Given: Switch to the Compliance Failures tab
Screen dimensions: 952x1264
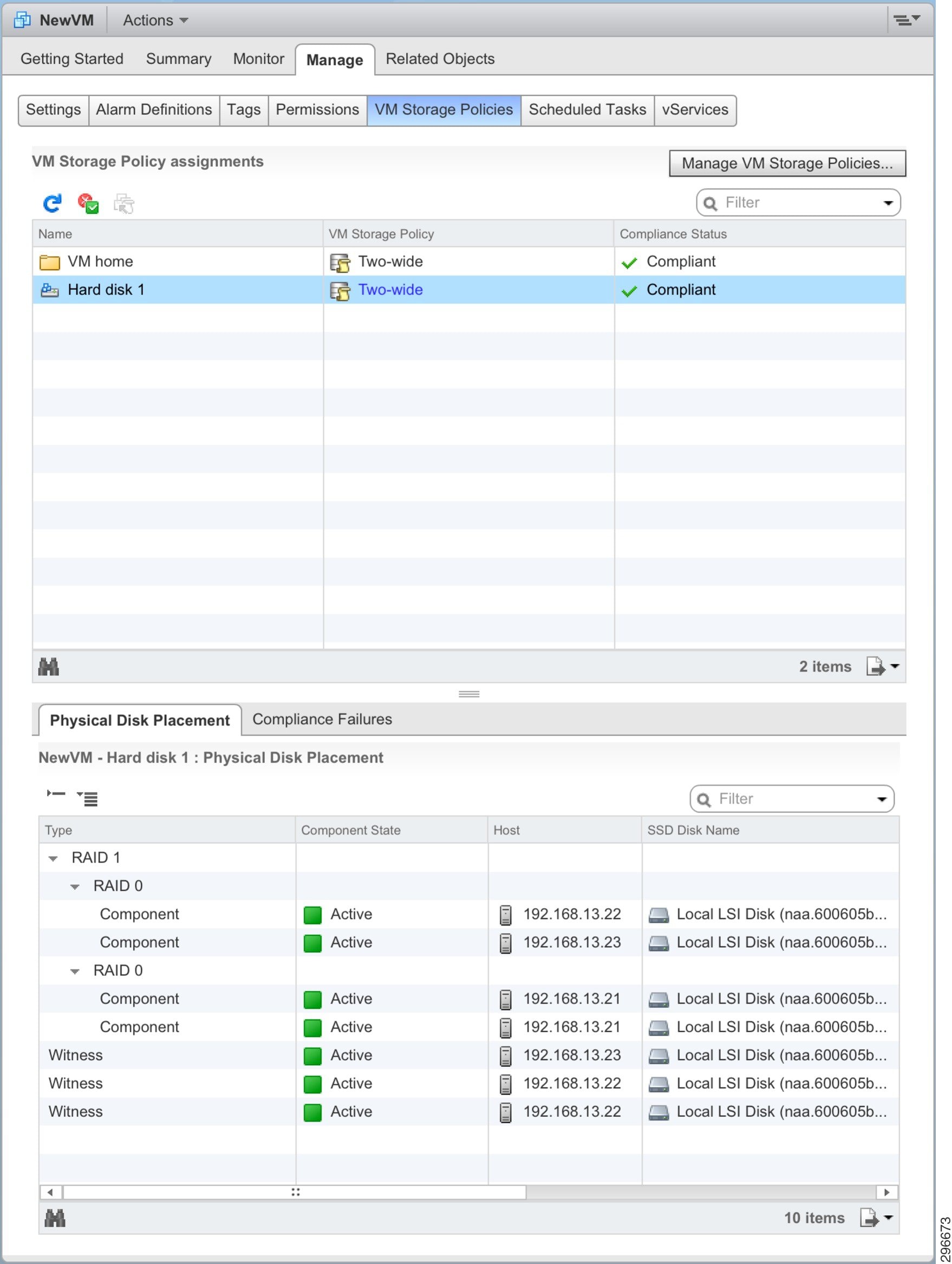Looking at the screenshot, I should [x=322, y=719].
